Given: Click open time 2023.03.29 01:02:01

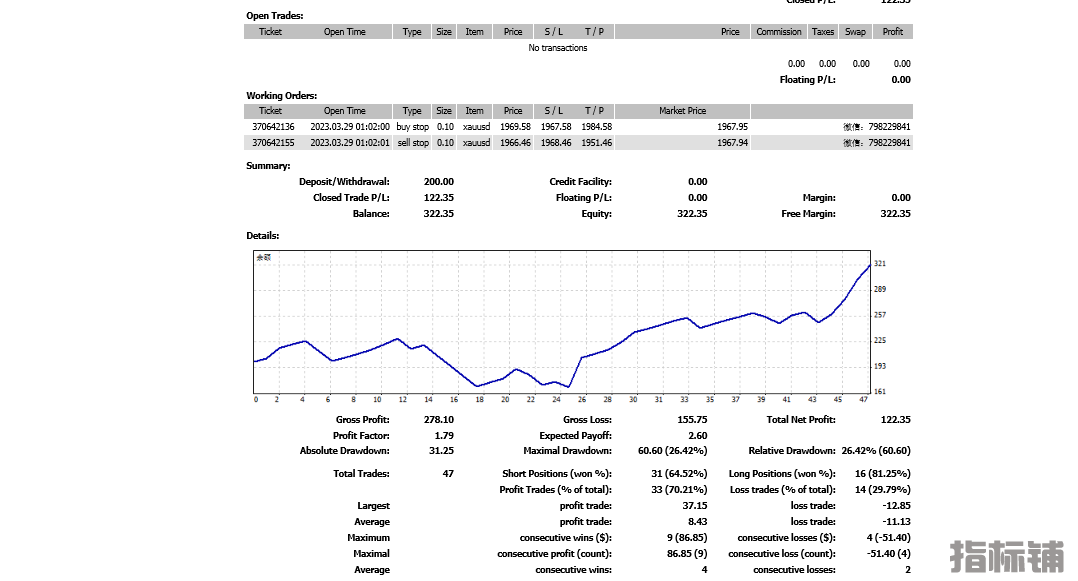Looking at the screenshot, I should (350, 142).
